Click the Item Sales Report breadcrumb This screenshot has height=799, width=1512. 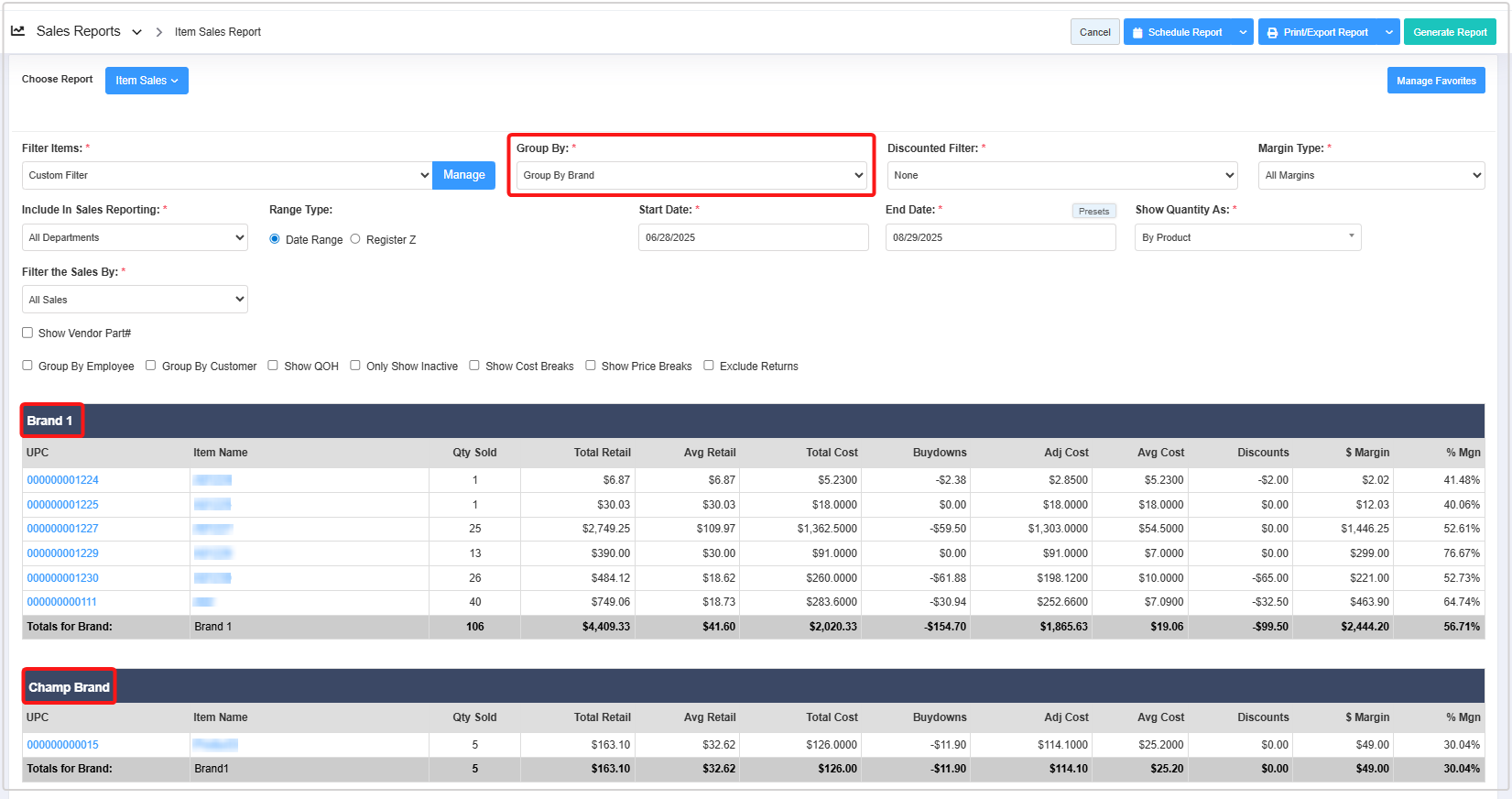(218, 32)
